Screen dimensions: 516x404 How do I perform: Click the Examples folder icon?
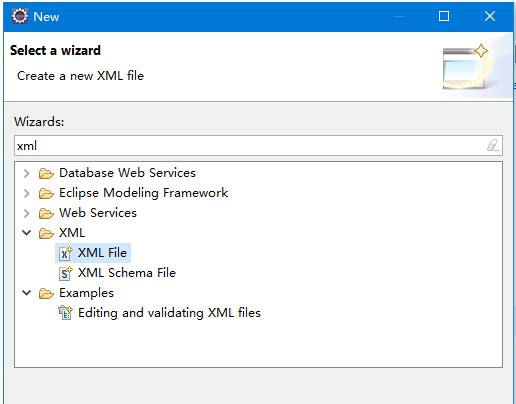[x=46, y=293]
